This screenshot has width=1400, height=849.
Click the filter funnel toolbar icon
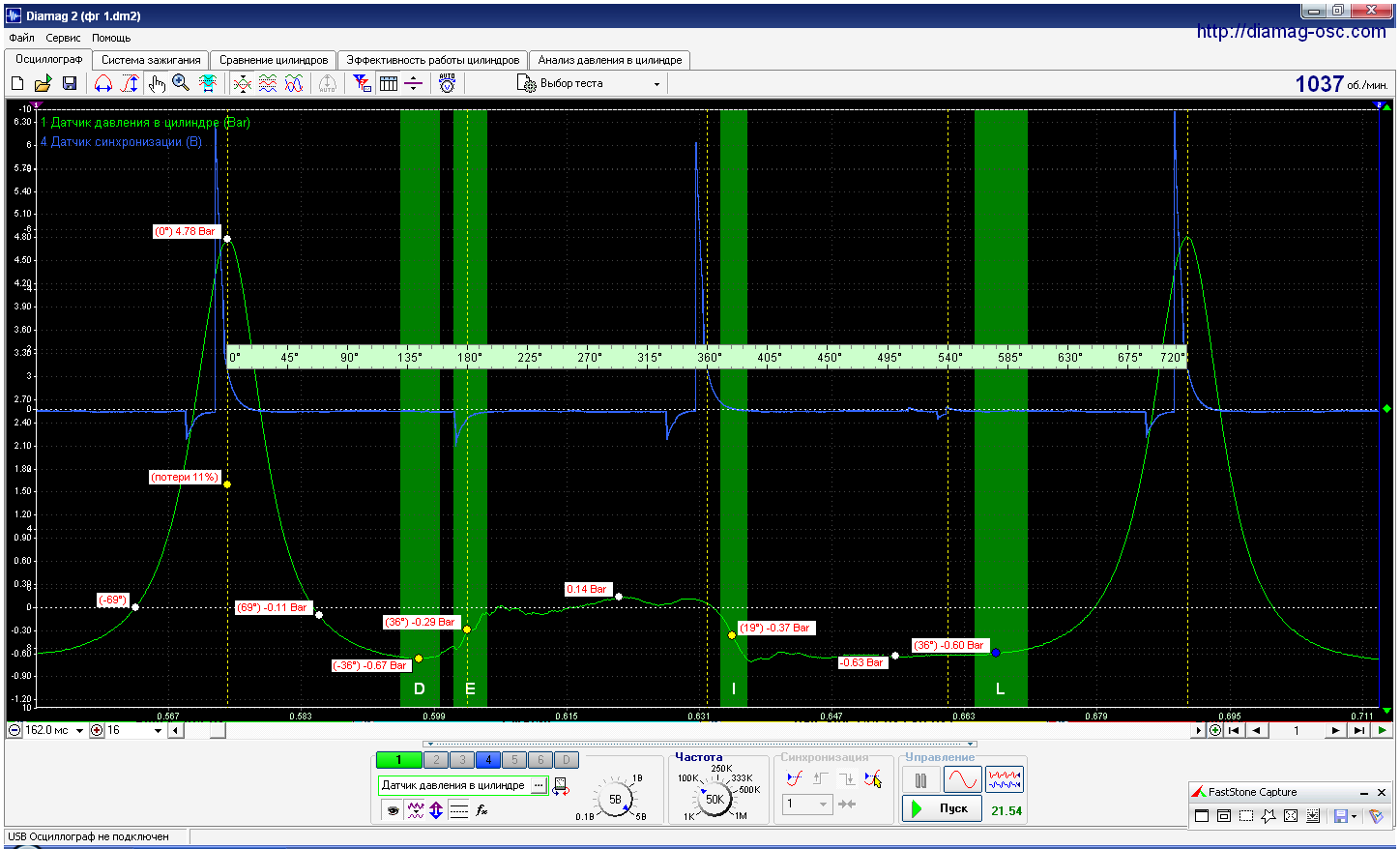pos(363,84)
